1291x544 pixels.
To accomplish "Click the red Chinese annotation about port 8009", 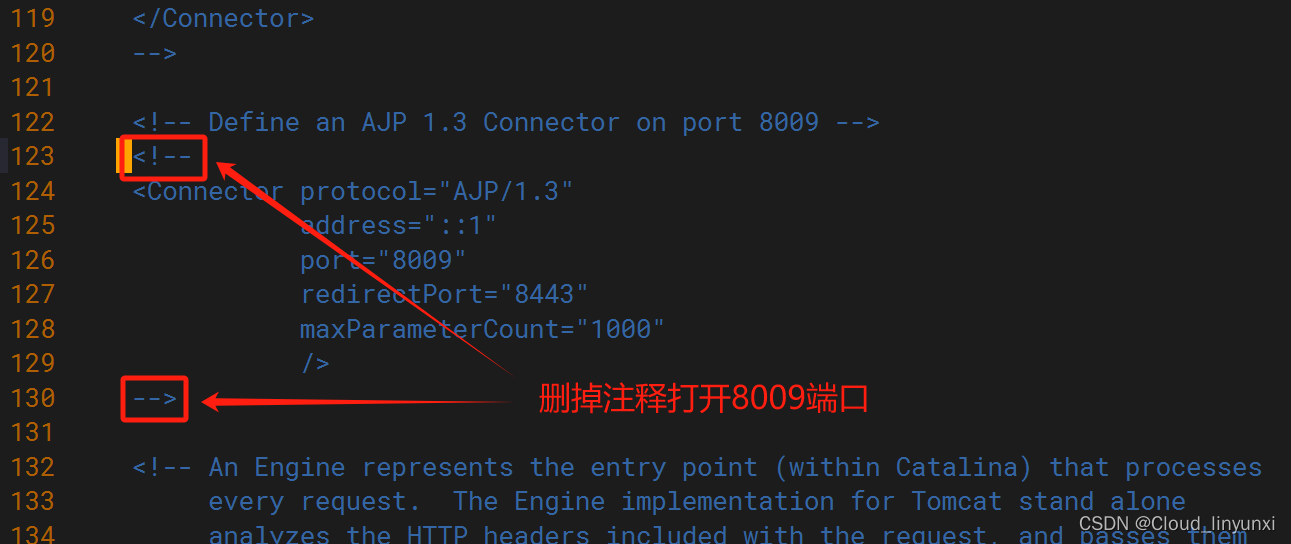I will point(703,399).
